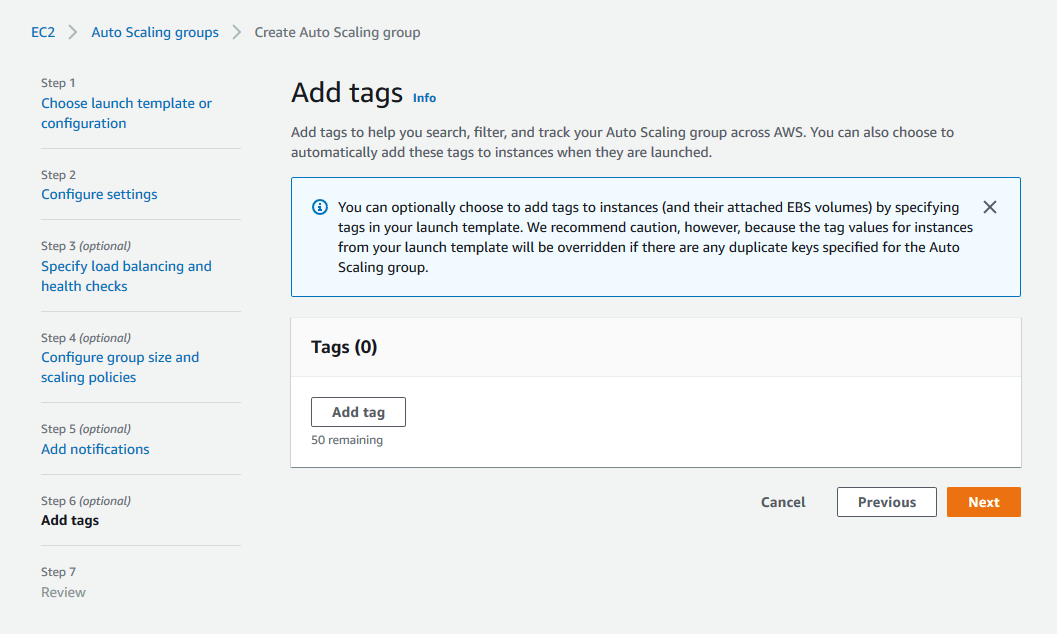
Task: Go to Configure settings step
Action: tap(99, 194)
